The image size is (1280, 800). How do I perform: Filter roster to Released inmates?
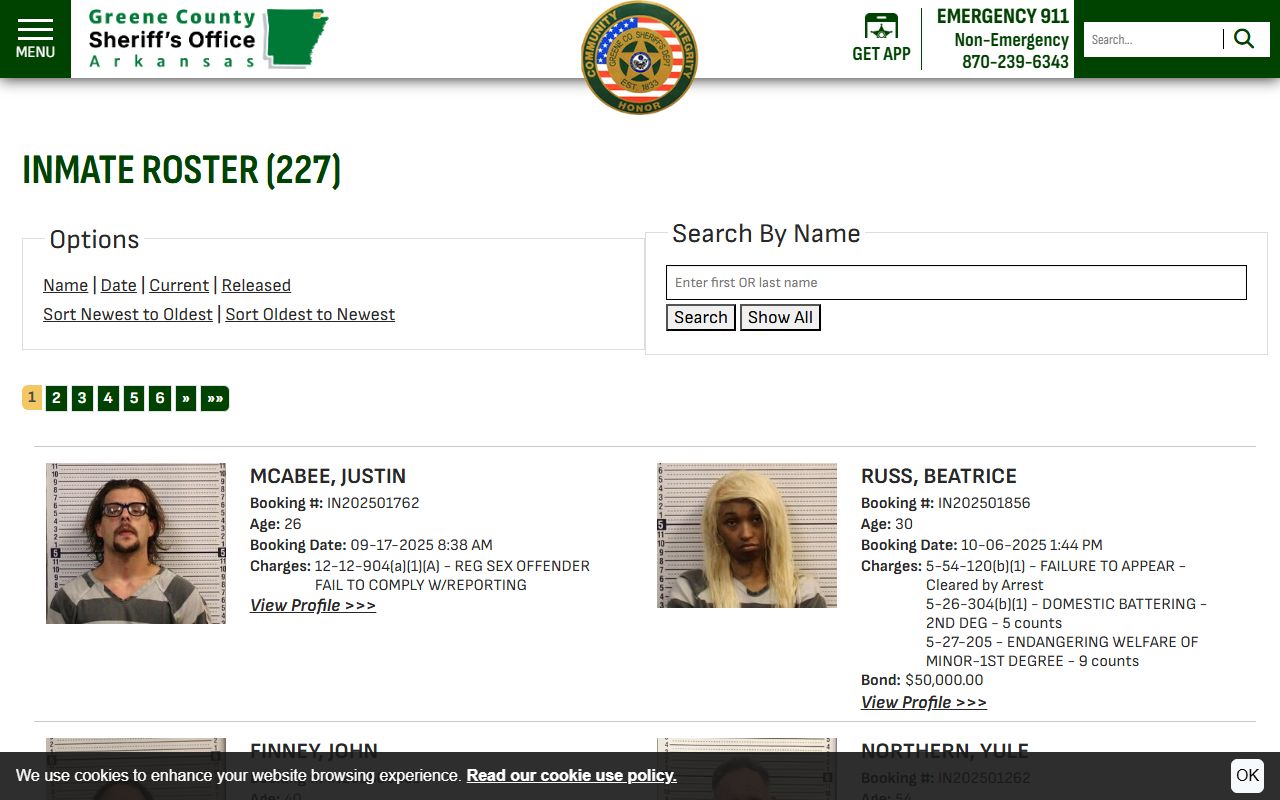tap(256, 285)
